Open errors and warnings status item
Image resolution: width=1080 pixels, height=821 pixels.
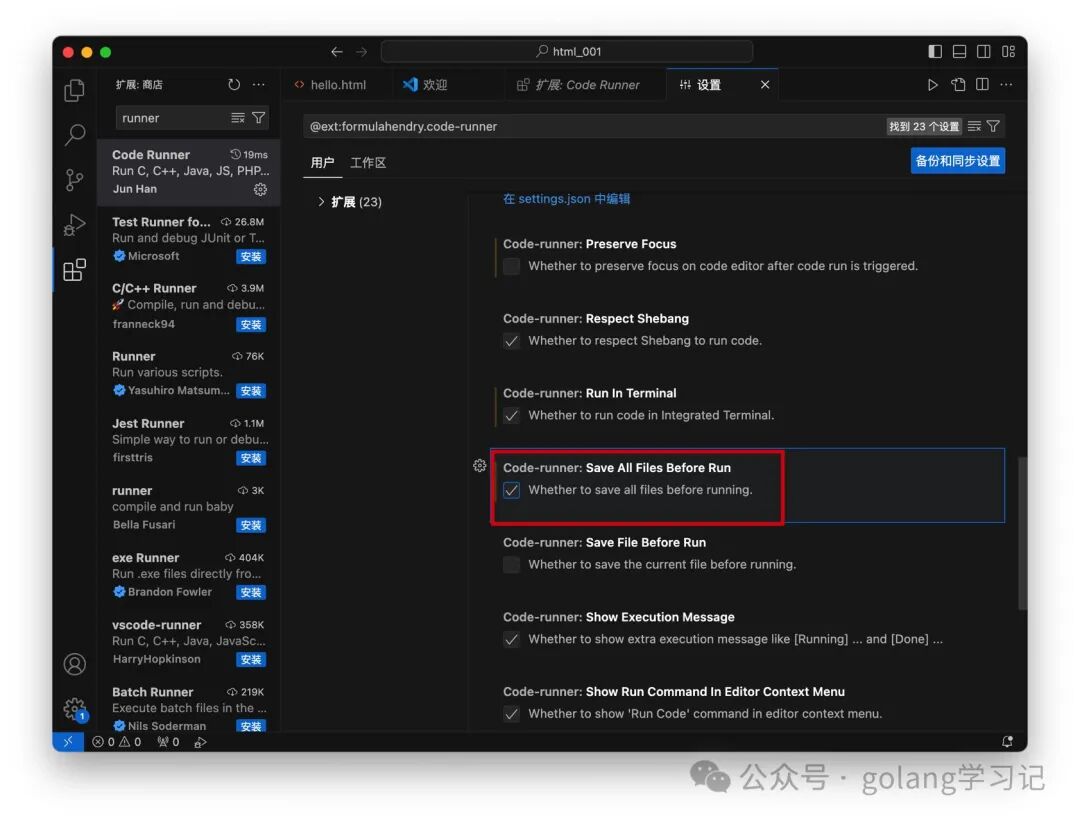116,742
